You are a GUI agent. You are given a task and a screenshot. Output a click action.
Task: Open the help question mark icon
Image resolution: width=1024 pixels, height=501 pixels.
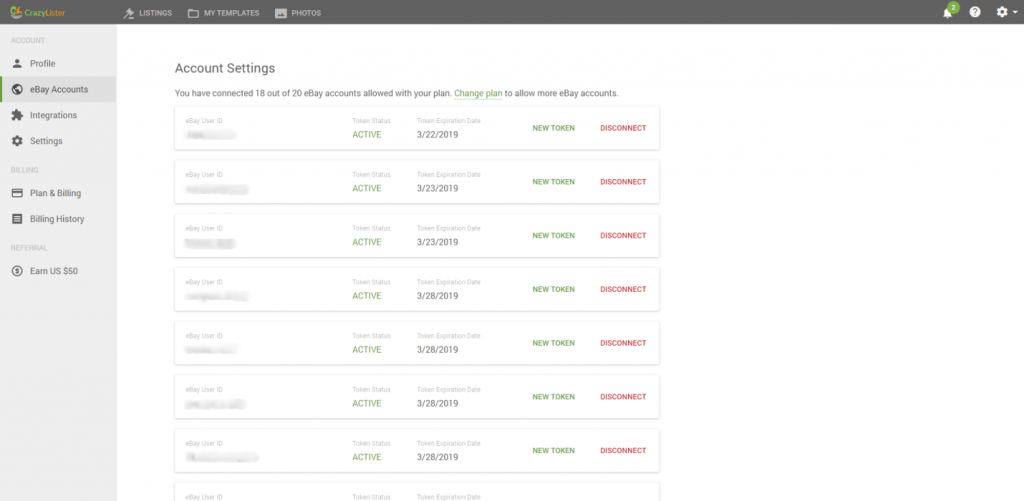click(975, 12)
